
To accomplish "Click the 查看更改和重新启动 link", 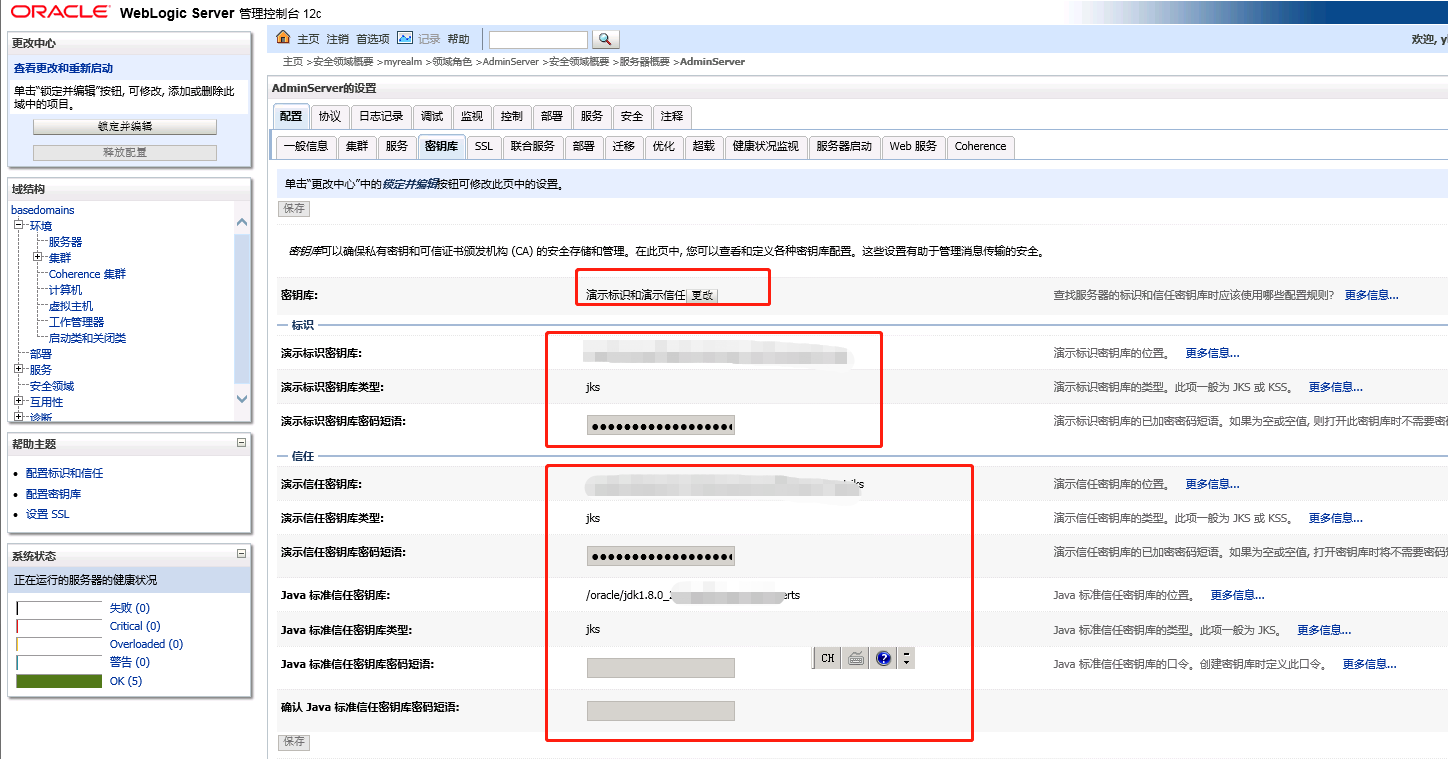I will coord(63,68).
